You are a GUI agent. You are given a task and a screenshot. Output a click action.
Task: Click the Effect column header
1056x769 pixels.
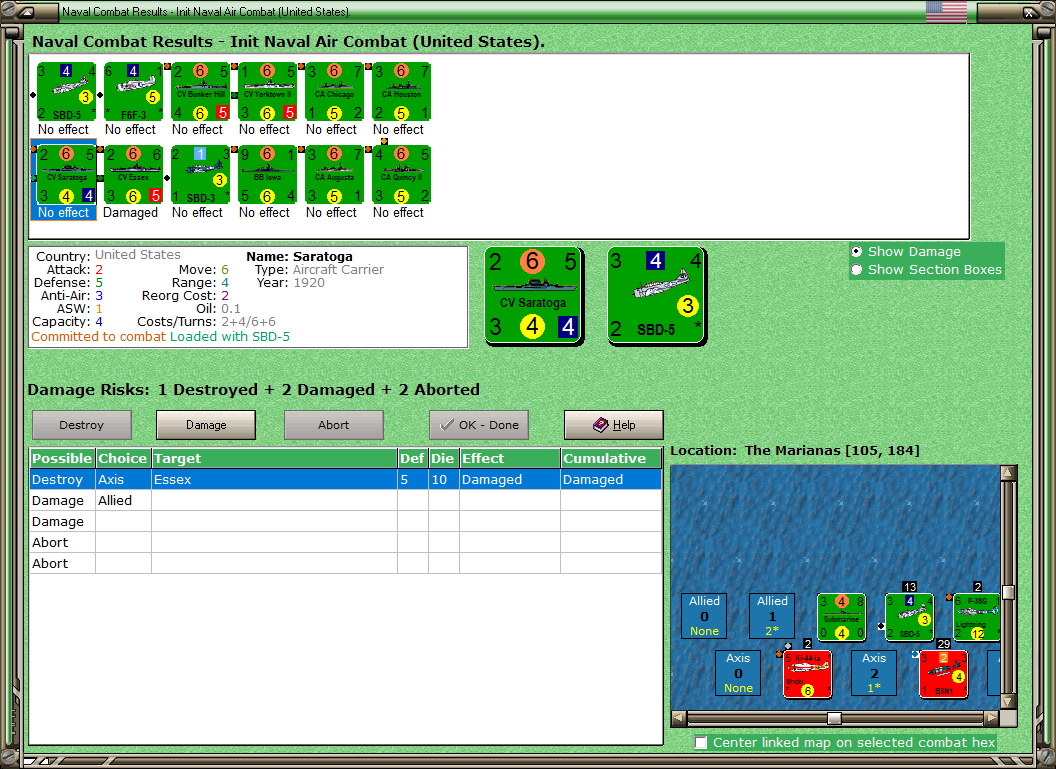click(510, 458)
